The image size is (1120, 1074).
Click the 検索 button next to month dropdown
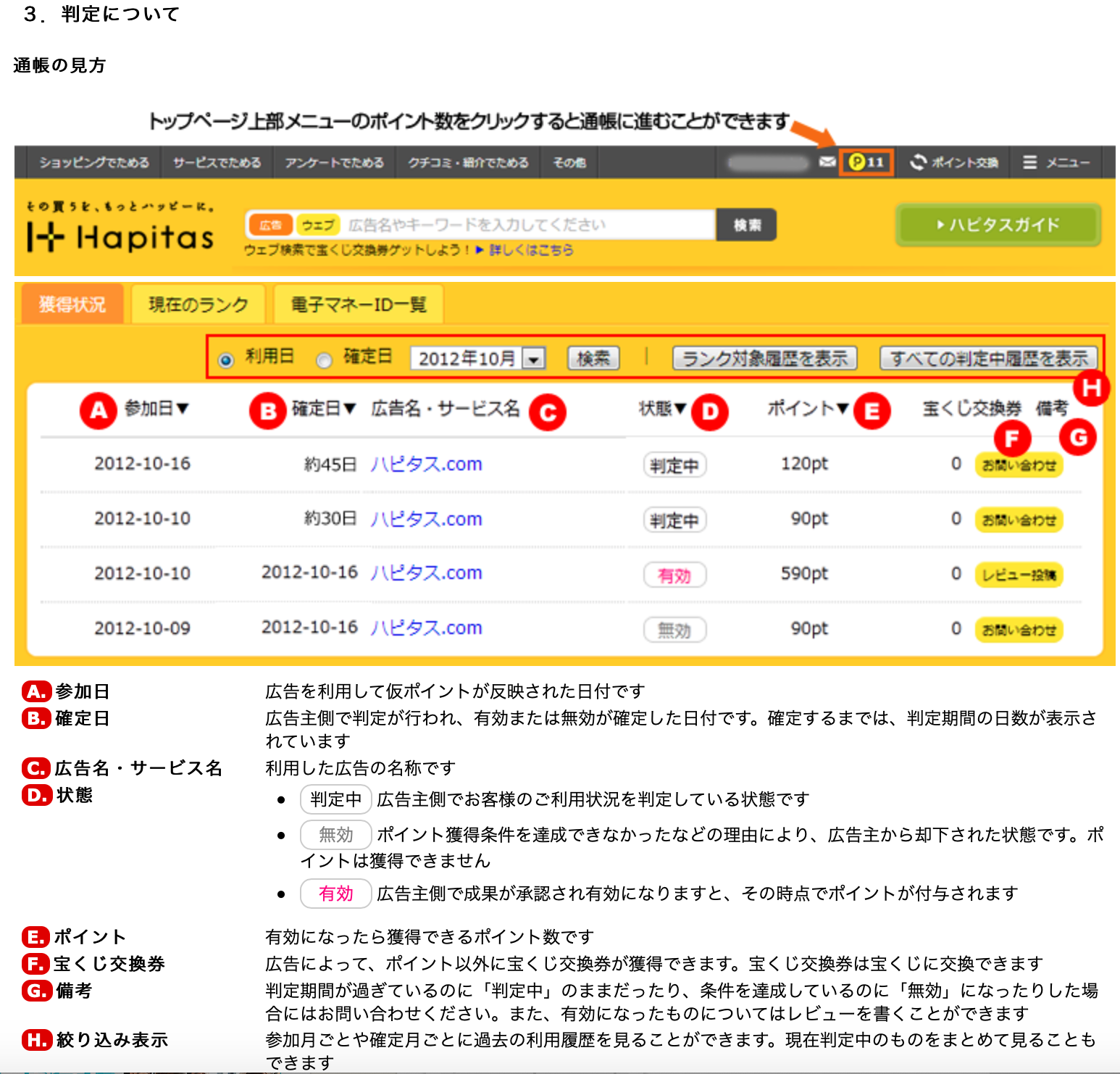(593, 358)
